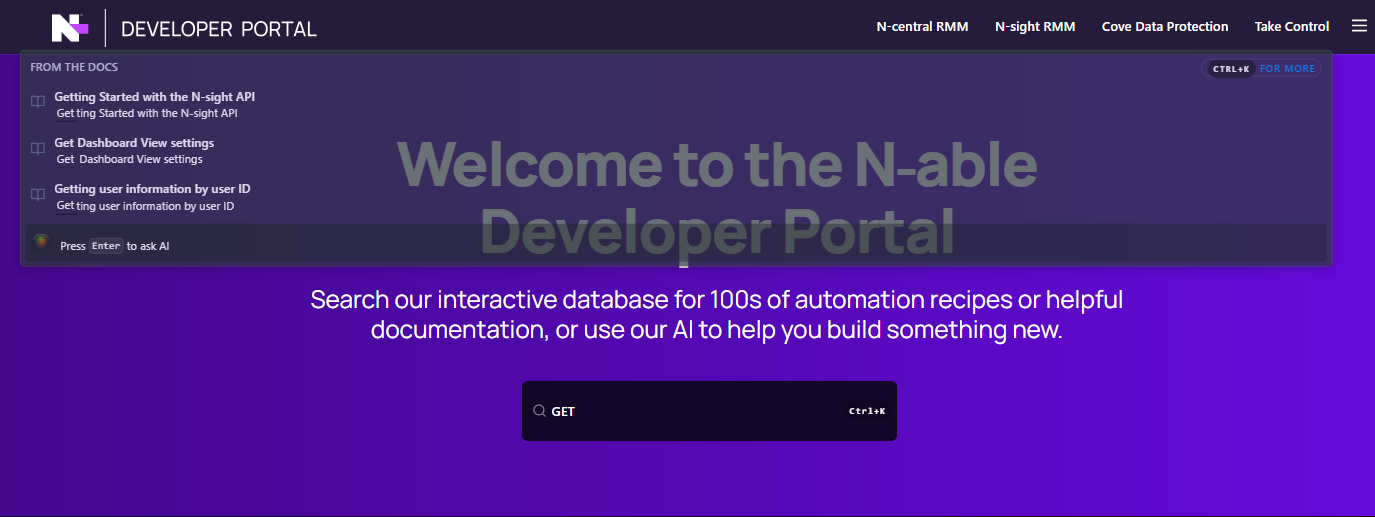Click the 'Welcome to the N-able Developer Portal' heading
The height and width of the screenshot is (517, 1375).
pyautogui.click(x=716, y=199)
